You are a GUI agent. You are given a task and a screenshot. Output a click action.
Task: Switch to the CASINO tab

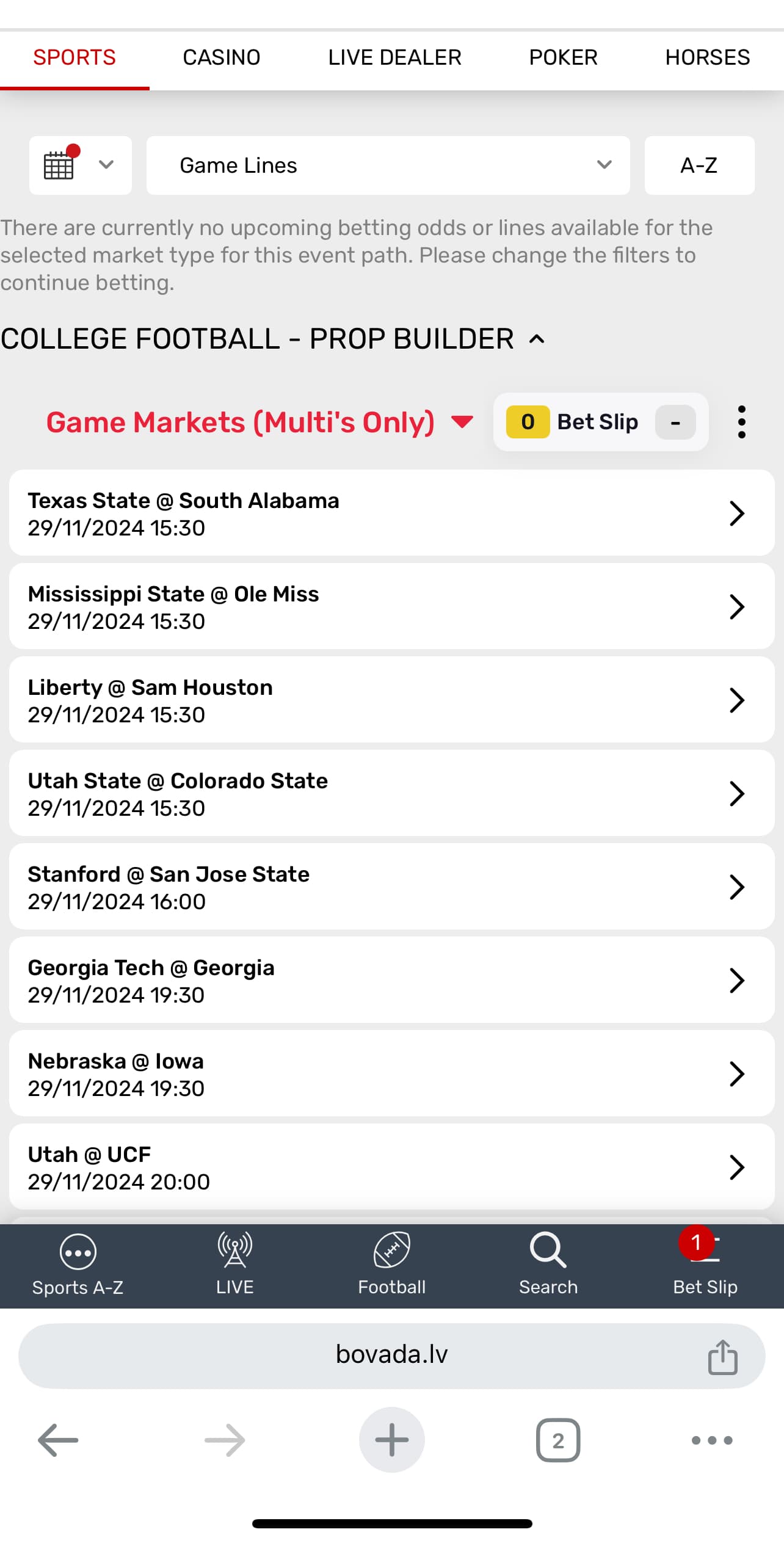(221, 57)
